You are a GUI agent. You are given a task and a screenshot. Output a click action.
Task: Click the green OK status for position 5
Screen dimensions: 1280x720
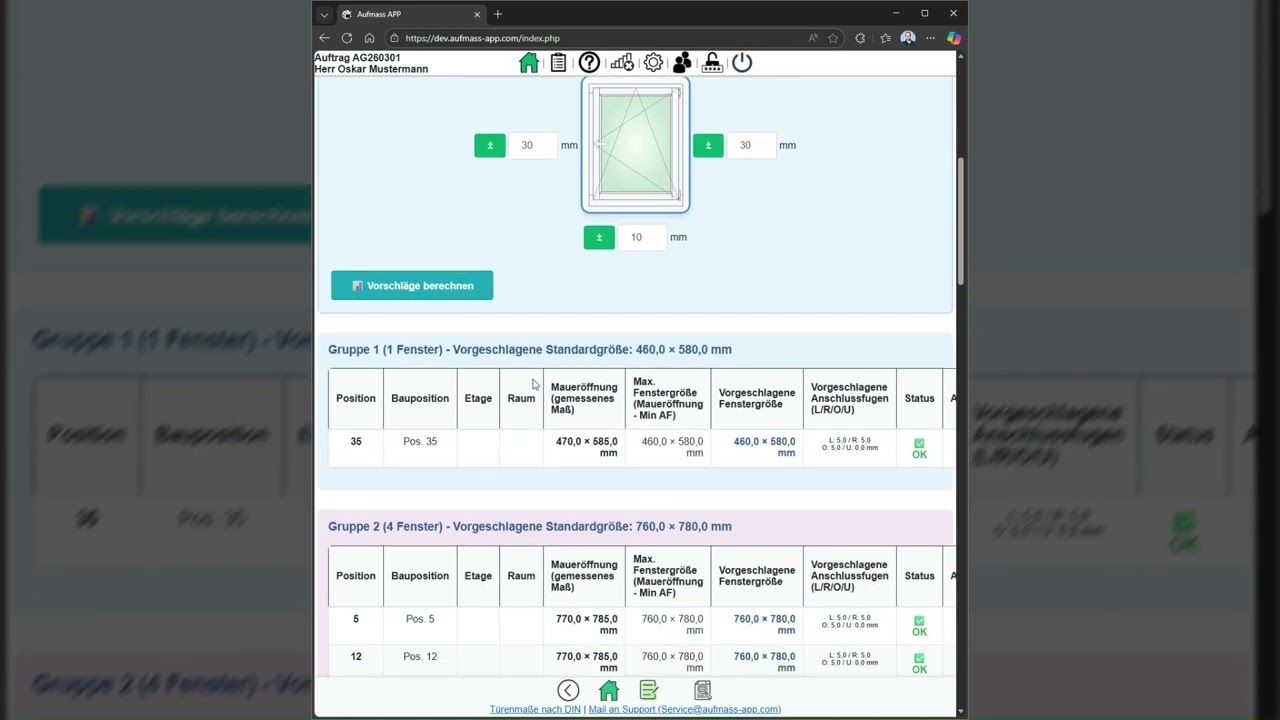click(919, 626)
